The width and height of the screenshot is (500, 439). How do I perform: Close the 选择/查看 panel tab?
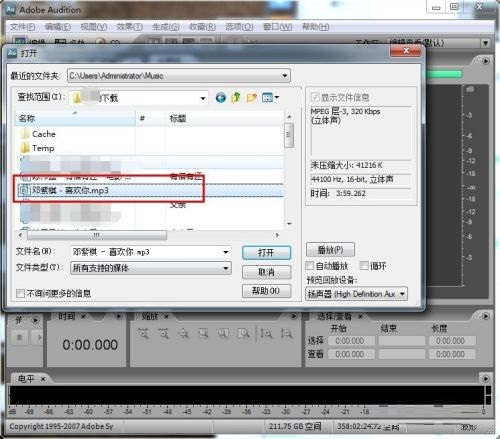coord(360,316)
